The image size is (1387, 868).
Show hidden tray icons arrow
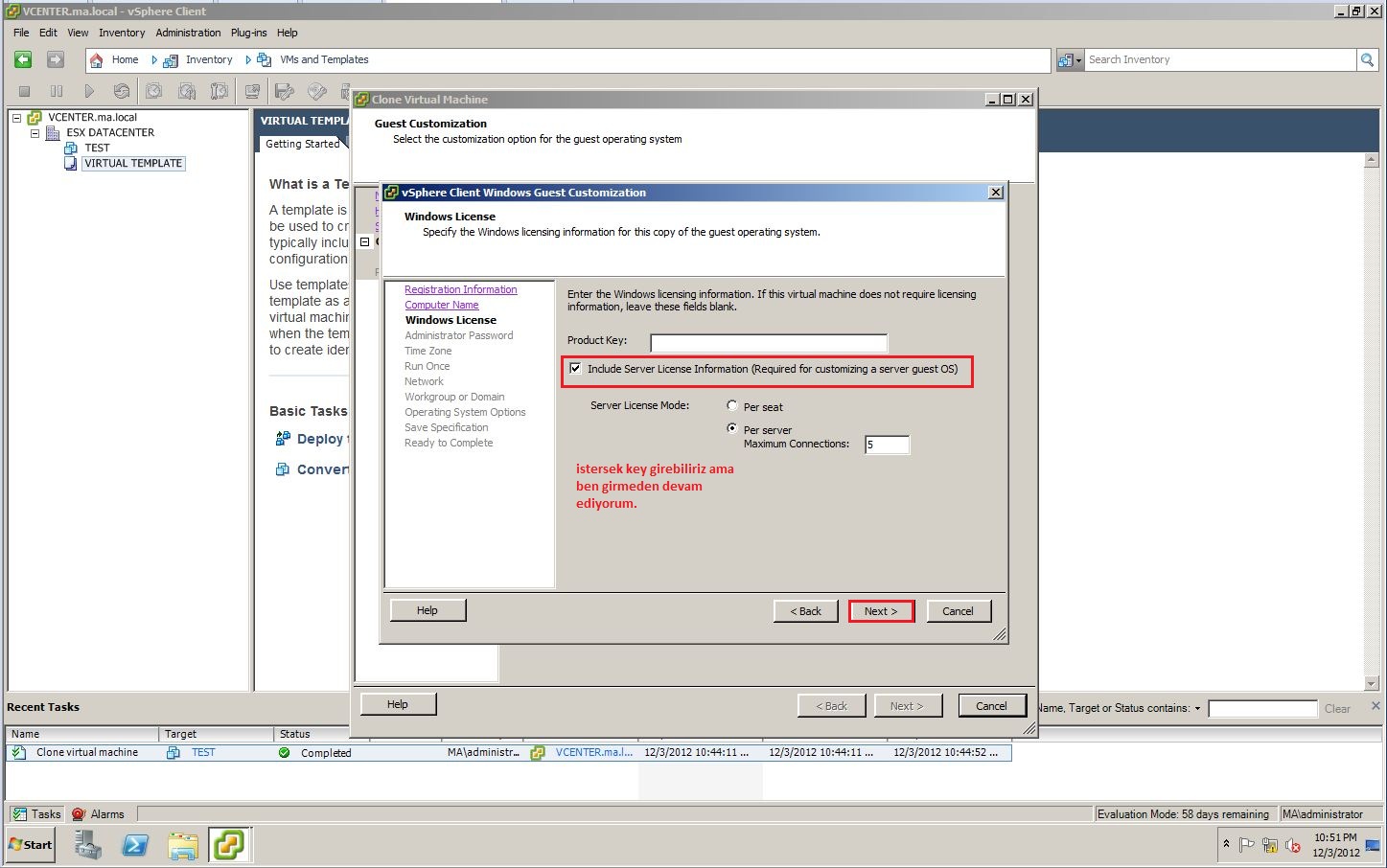coord(1226,843)
